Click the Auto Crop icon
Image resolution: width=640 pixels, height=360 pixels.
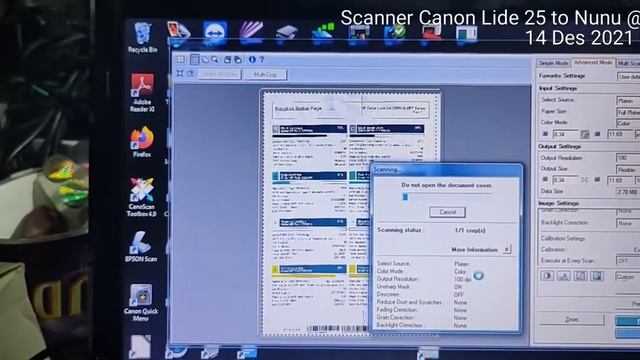click(180, 73)
